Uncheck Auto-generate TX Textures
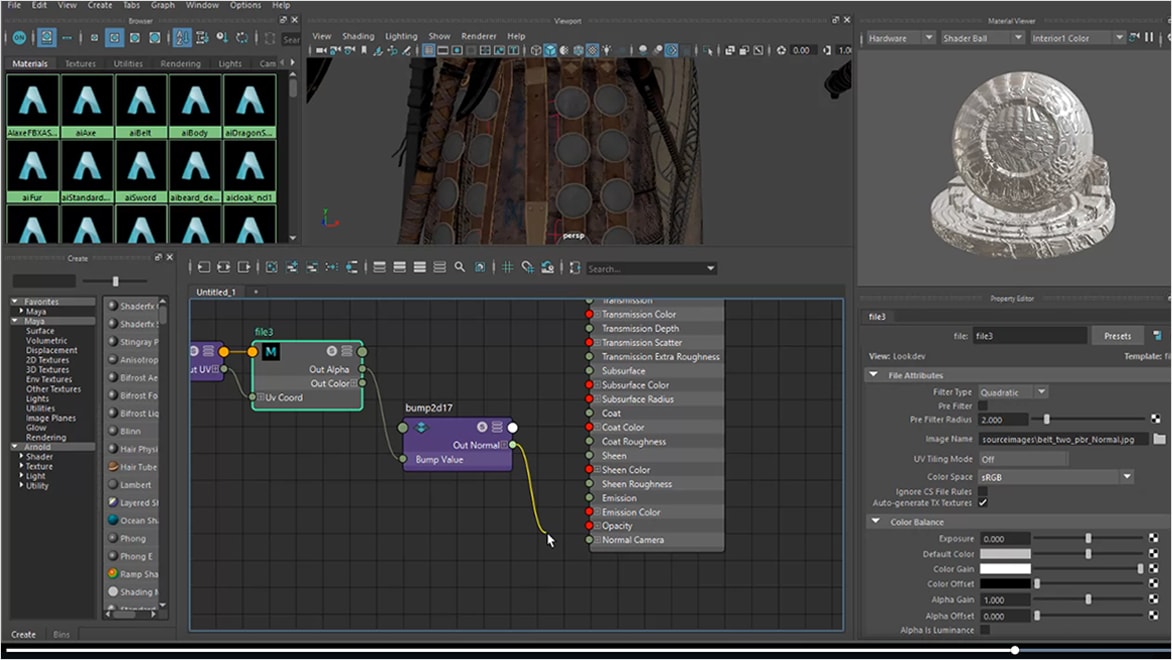The image size is (1172, 660). (982, 503)
